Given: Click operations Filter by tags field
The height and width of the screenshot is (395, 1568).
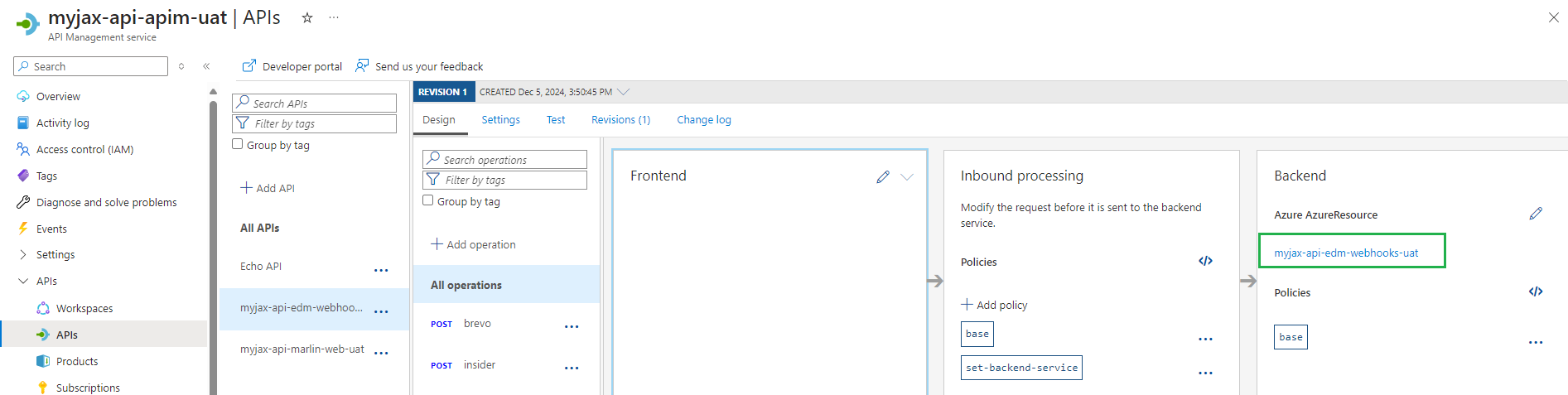Looking at the screenshot, I should (505, 180).
